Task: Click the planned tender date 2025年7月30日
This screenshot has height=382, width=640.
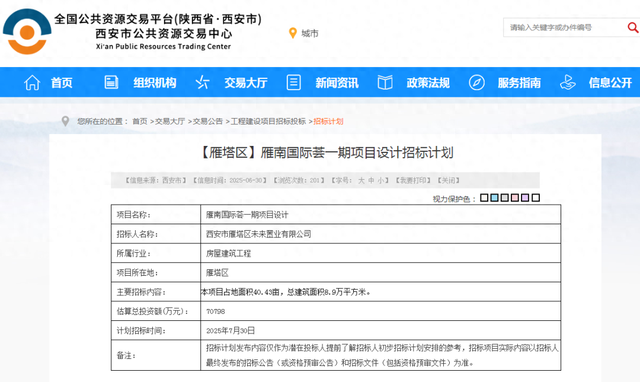Action: 231,331
